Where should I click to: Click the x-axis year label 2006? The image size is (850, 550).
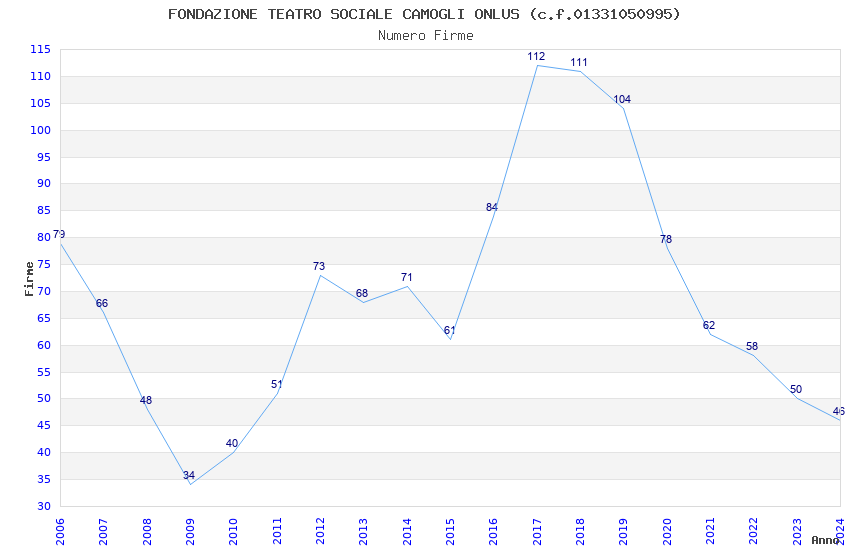(60, 531)
